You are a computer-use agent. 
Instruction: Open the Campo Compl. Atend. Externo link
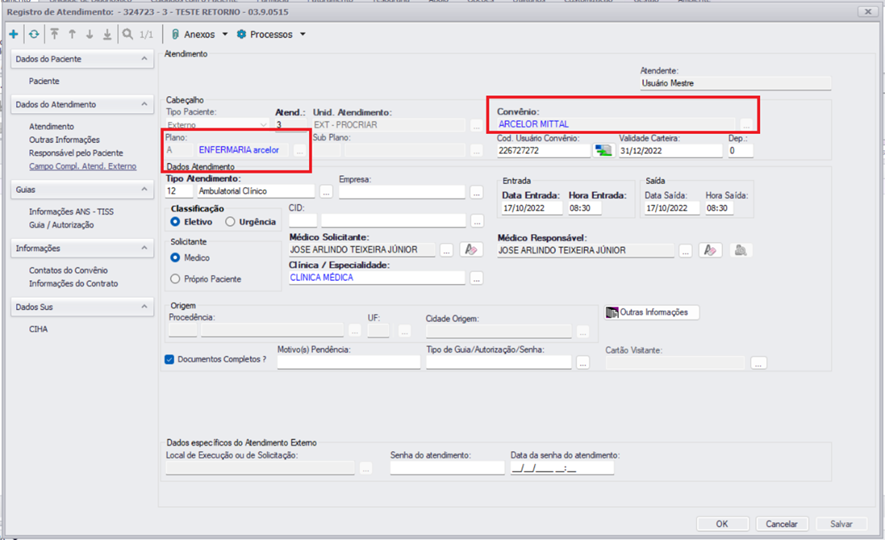tap(82, 166)
